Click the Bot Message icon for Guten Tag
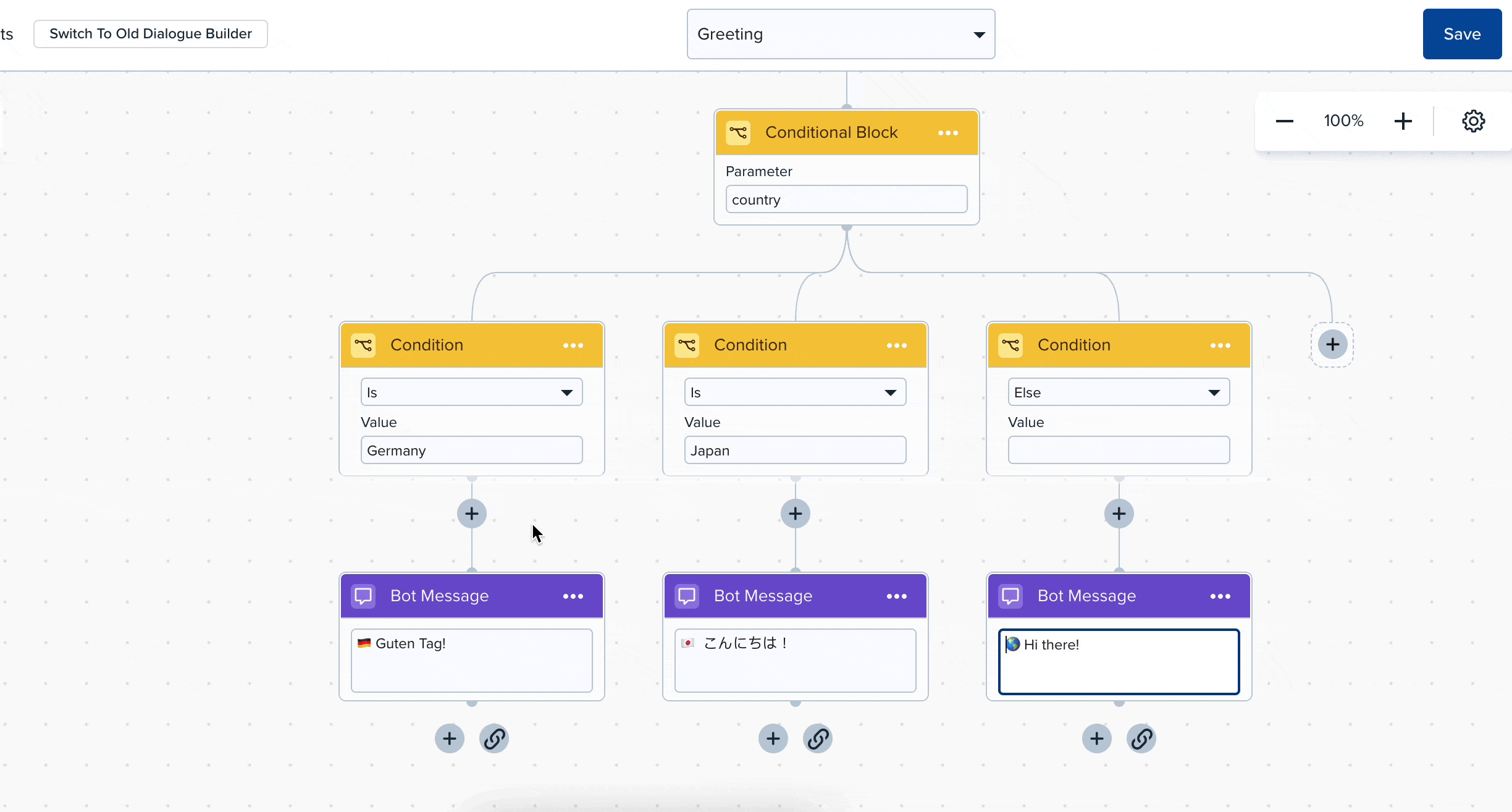The width and height of the screenshot is (1512, 812). click(x=363, y=596)
